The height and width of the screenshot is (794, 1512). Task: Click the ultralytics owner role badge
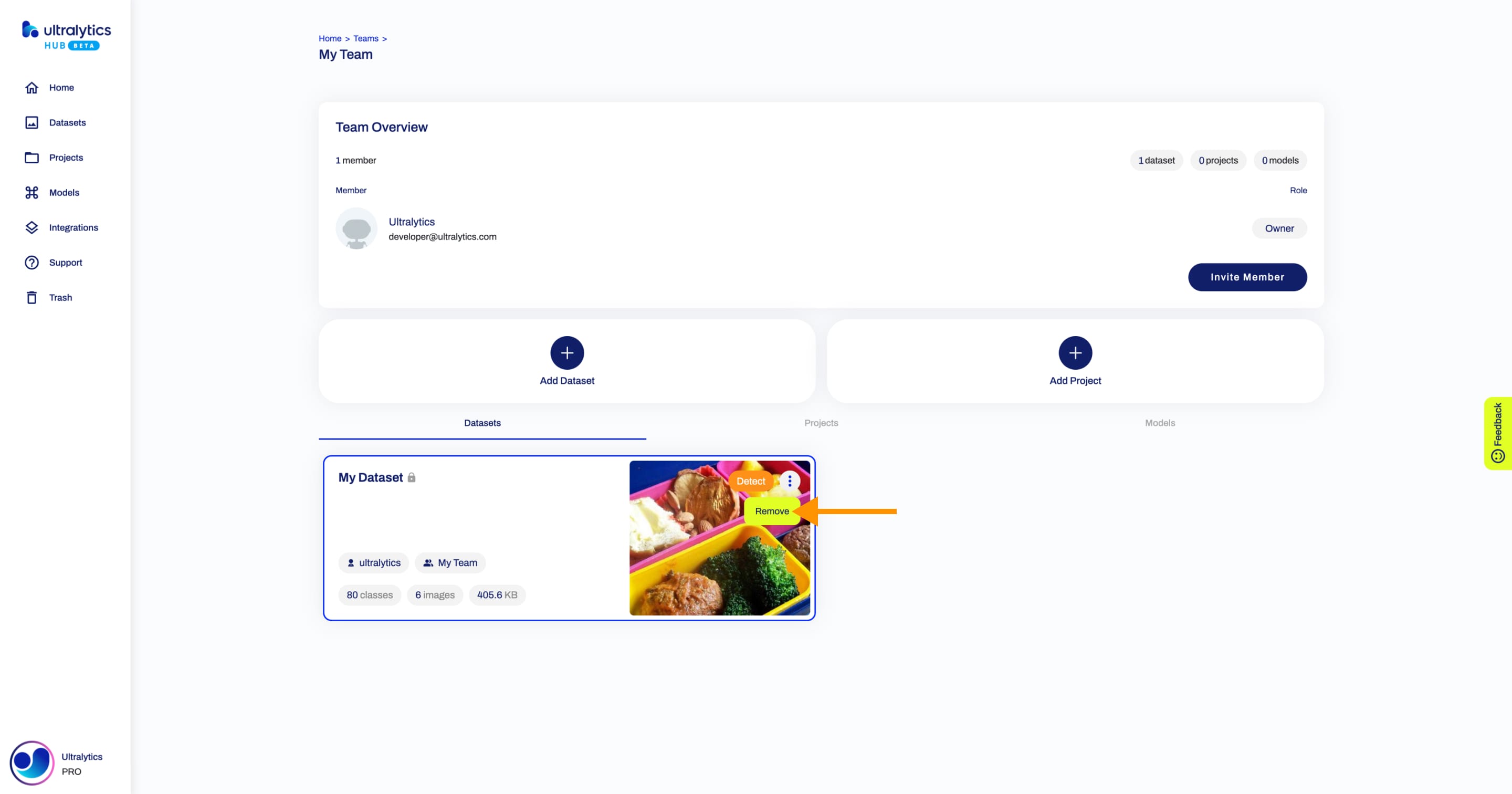1279,228
